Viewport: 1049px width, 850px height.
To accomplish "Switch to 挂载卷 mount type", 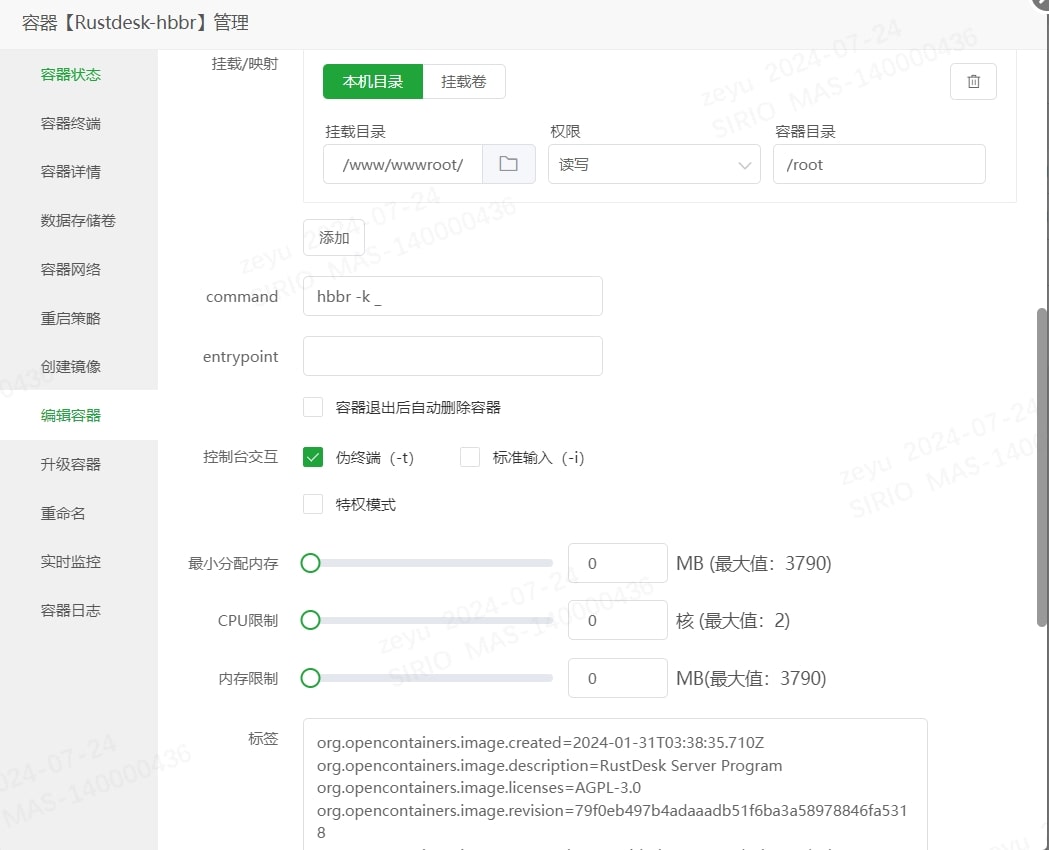I will point(464,82).
